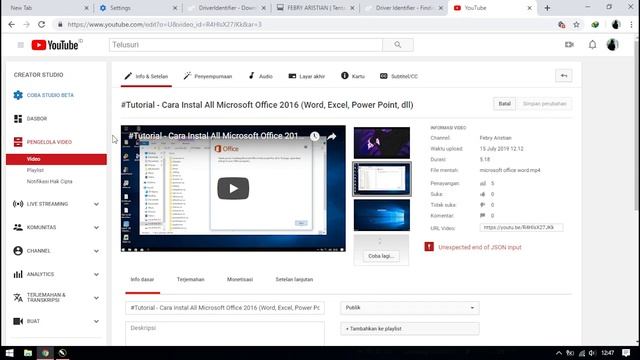This screenshot has width=640, height=360.
Task: Open a new browser tab
Action: 547,8
